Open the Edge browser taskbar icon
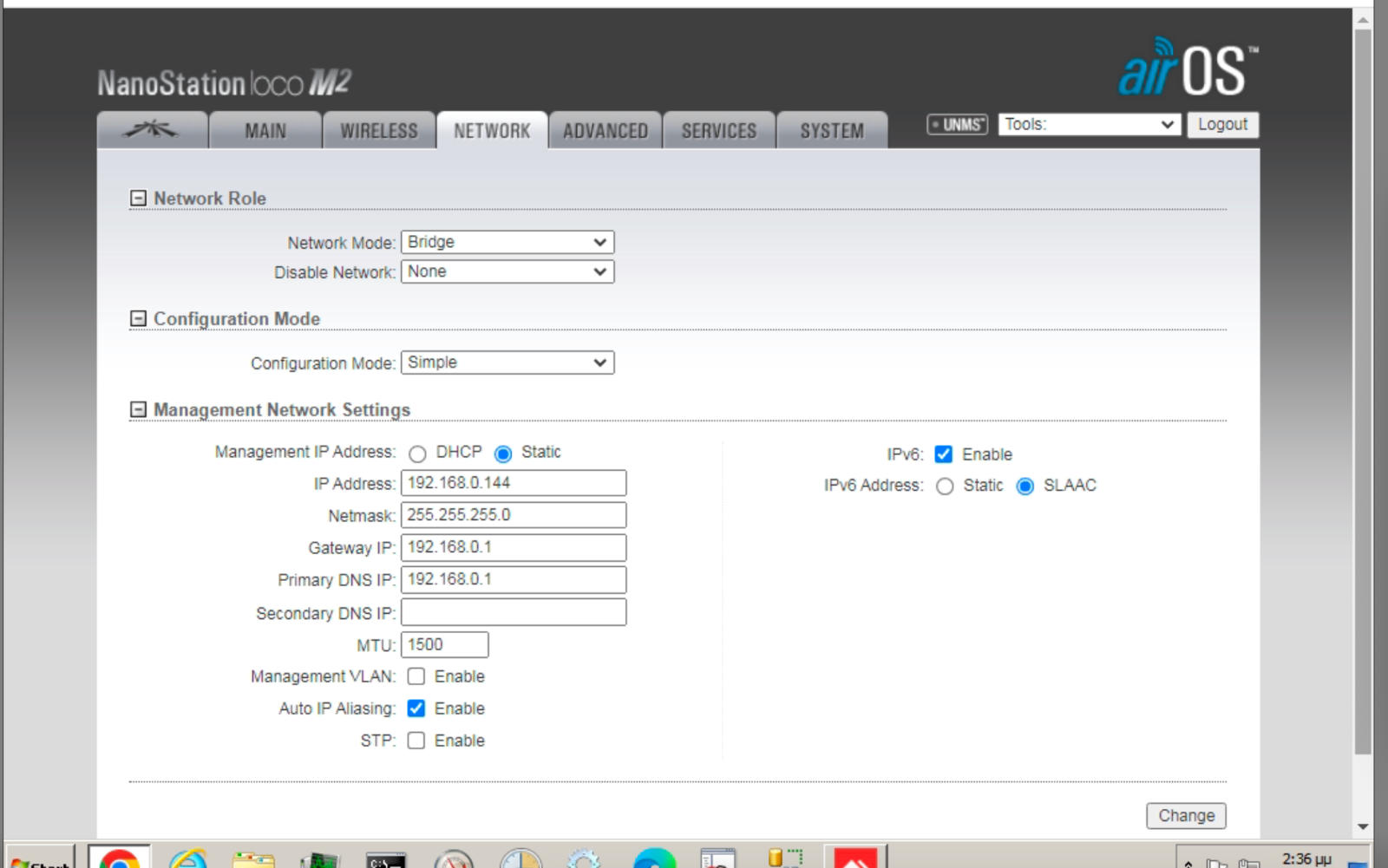 pos(655,858)
